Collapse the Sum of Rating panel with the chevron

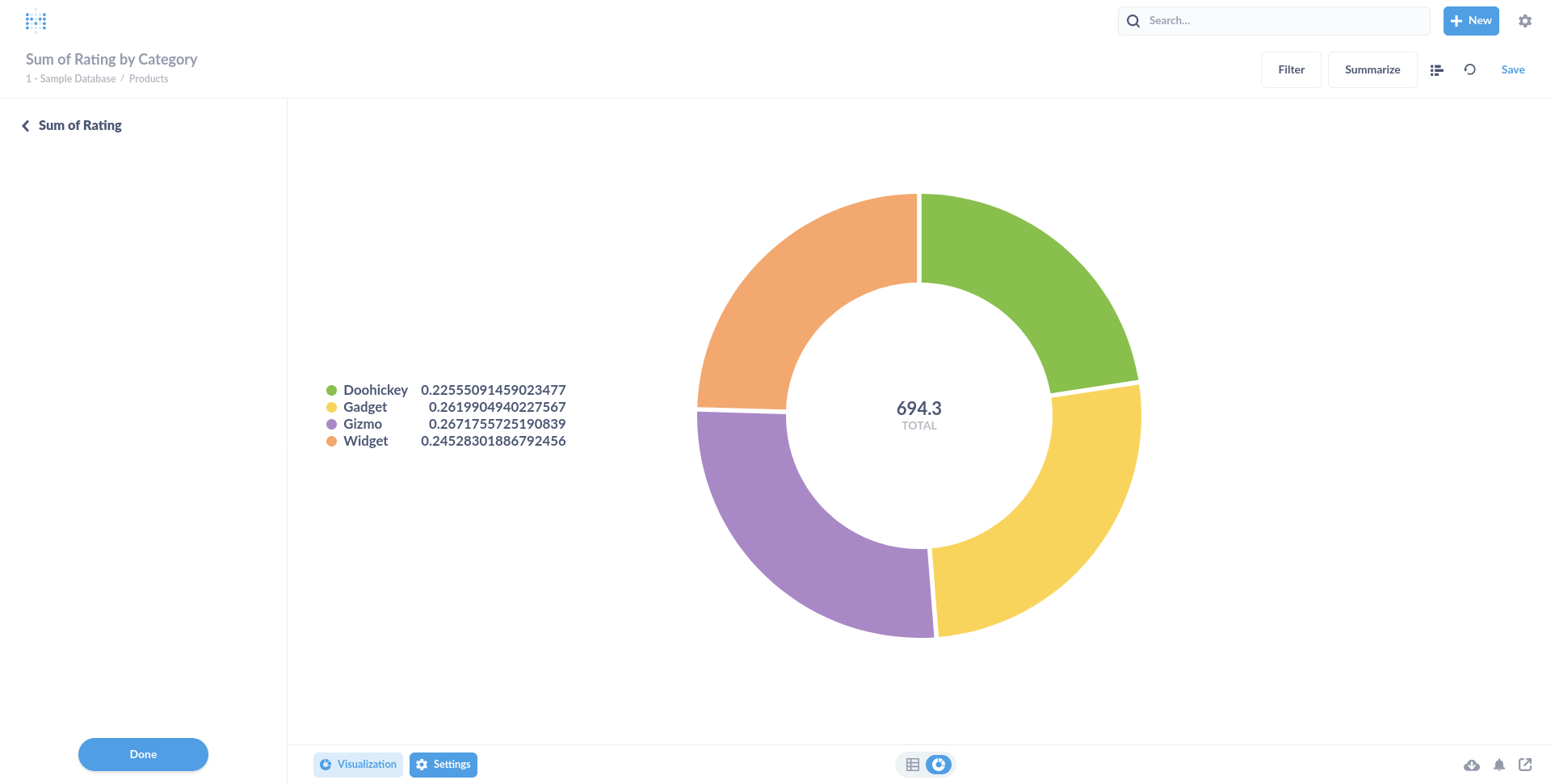pyautogui.click(x=25, y=125)
